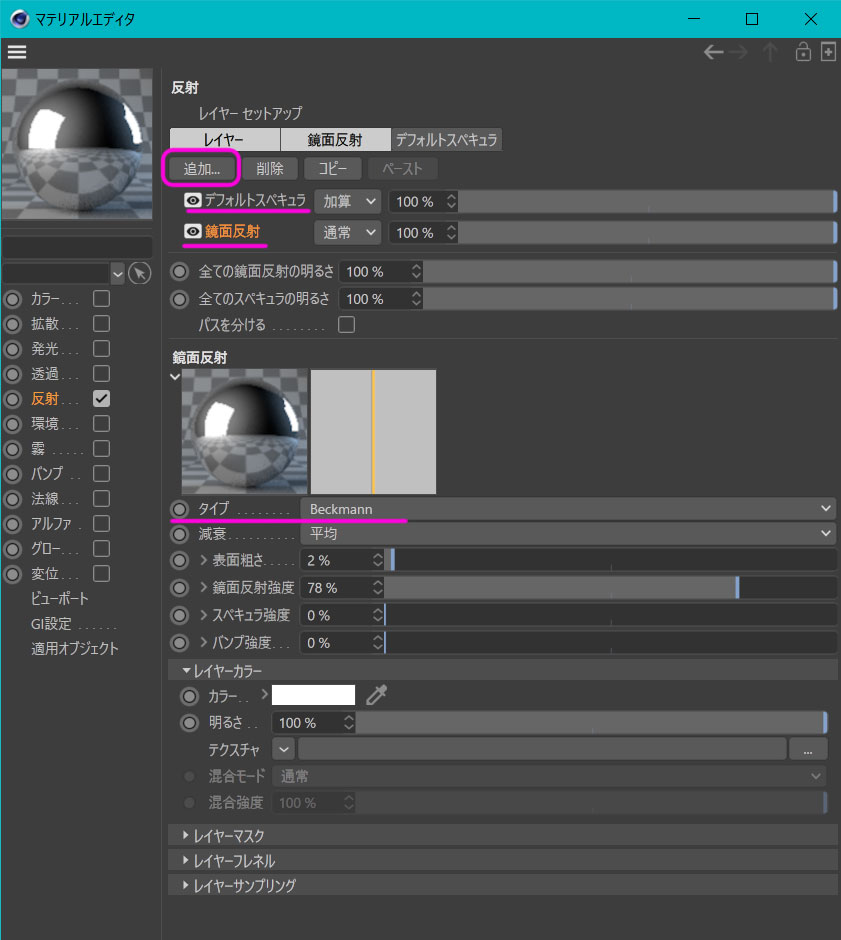Expand the レイヤーマスク section
The image size is (841, 940).
click(228, 835)
